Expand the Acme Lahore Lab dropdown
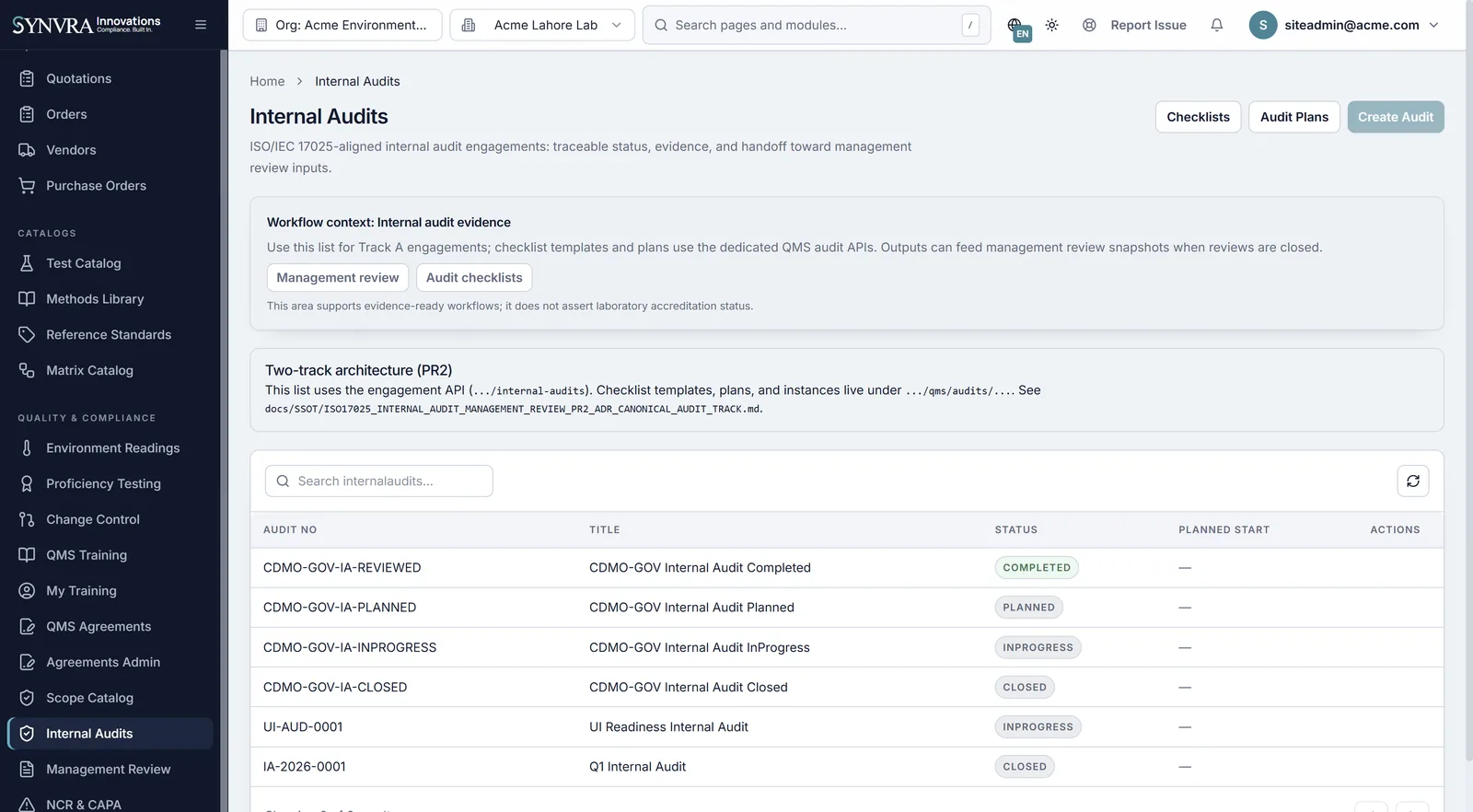 click(x=542, y=25)
